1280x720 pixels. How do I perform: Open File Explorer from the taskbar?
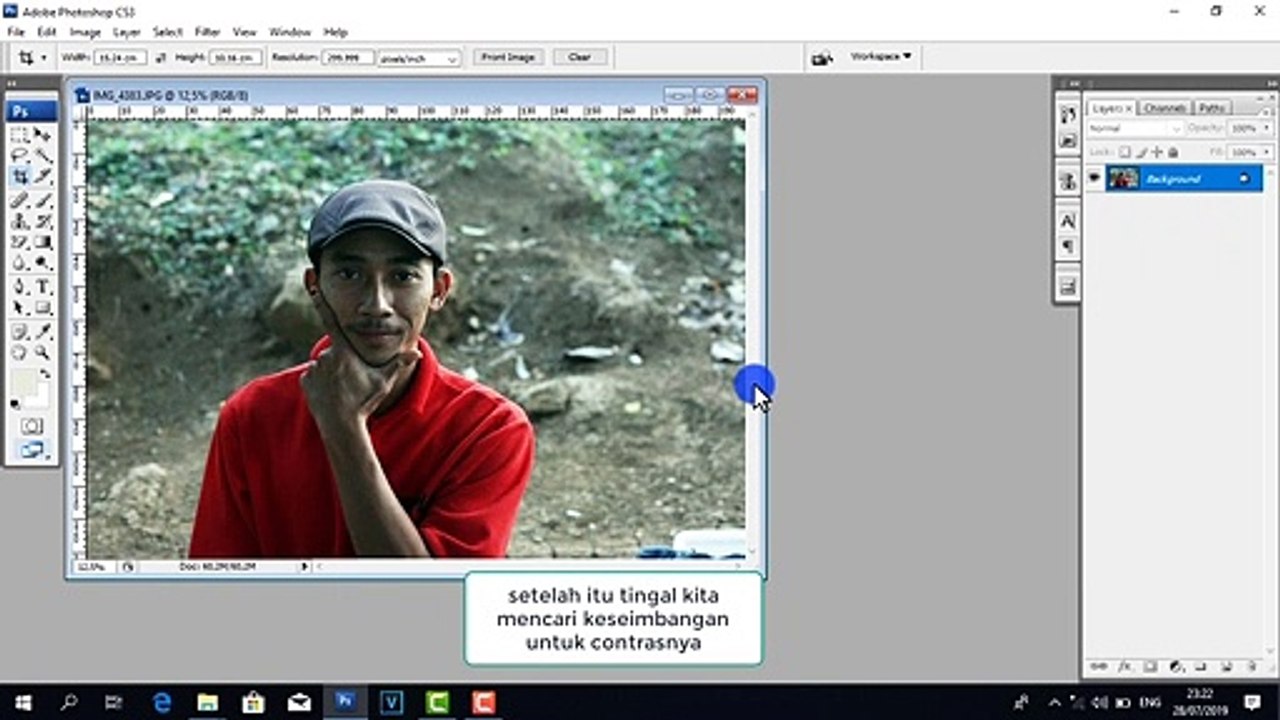tap(208, 702)
